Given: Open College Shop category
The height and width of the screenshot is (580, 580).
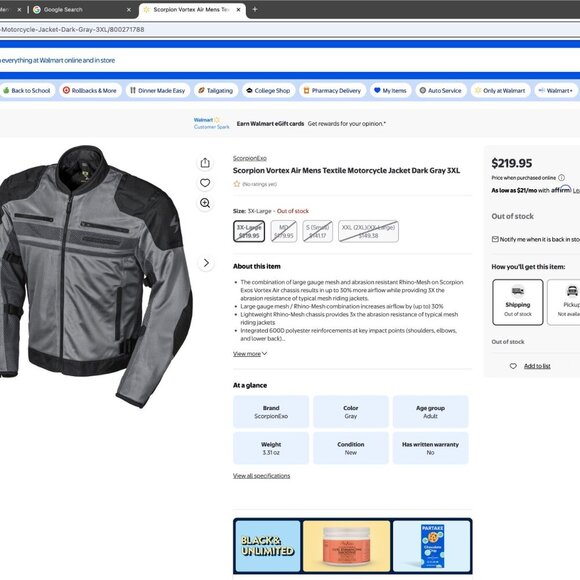Looking at the screenshot, I should pyautogui.click(x=269, y=90).
